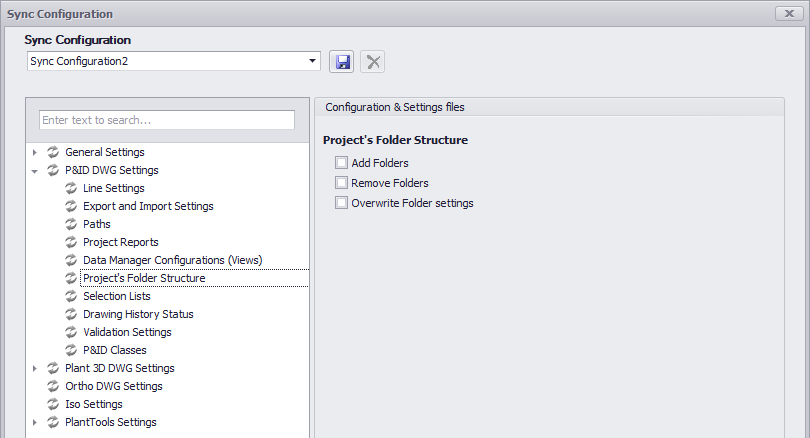Screen dimensions: 810x438
Task: Focus the 'Enter text to search' field
Action: coord(167,120)
